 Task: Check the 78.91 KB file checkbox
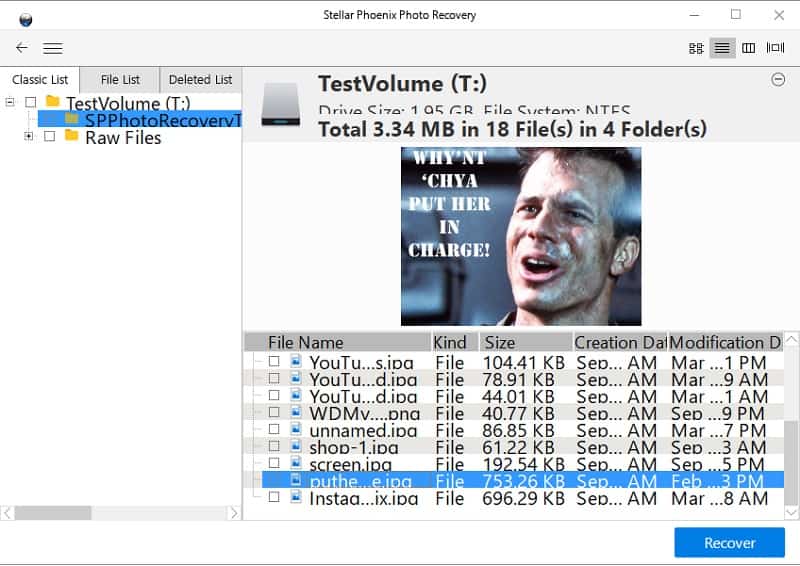[x=274, y=378]
